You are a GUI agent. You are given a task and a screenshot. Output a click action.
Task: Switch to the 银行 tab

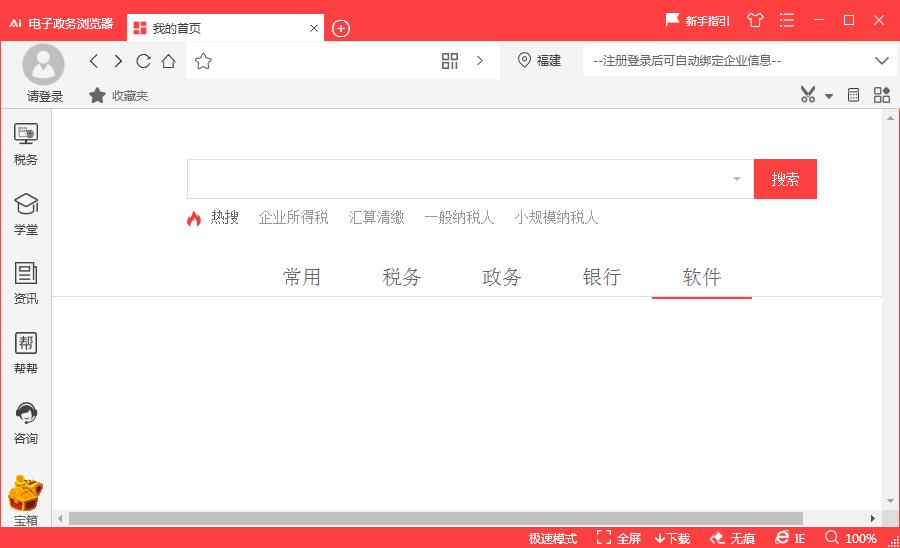point(602,277)
